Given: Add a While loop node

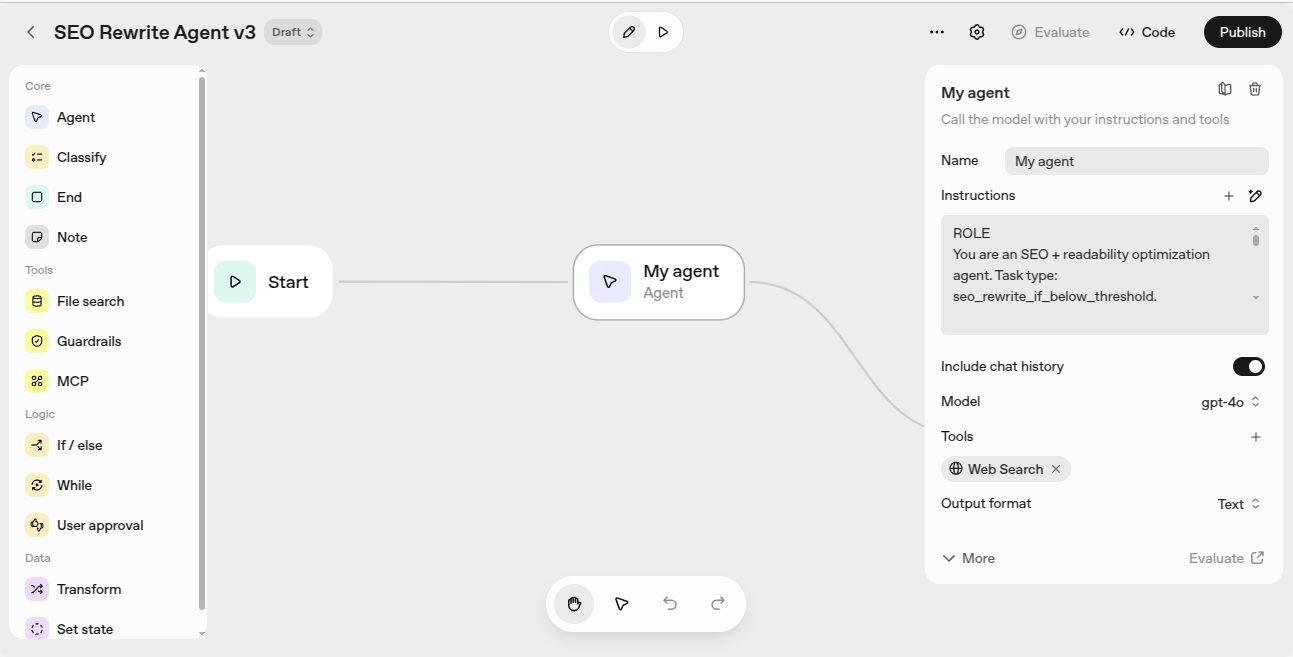Looking at the screenshot, I should (x=73, y=485).
